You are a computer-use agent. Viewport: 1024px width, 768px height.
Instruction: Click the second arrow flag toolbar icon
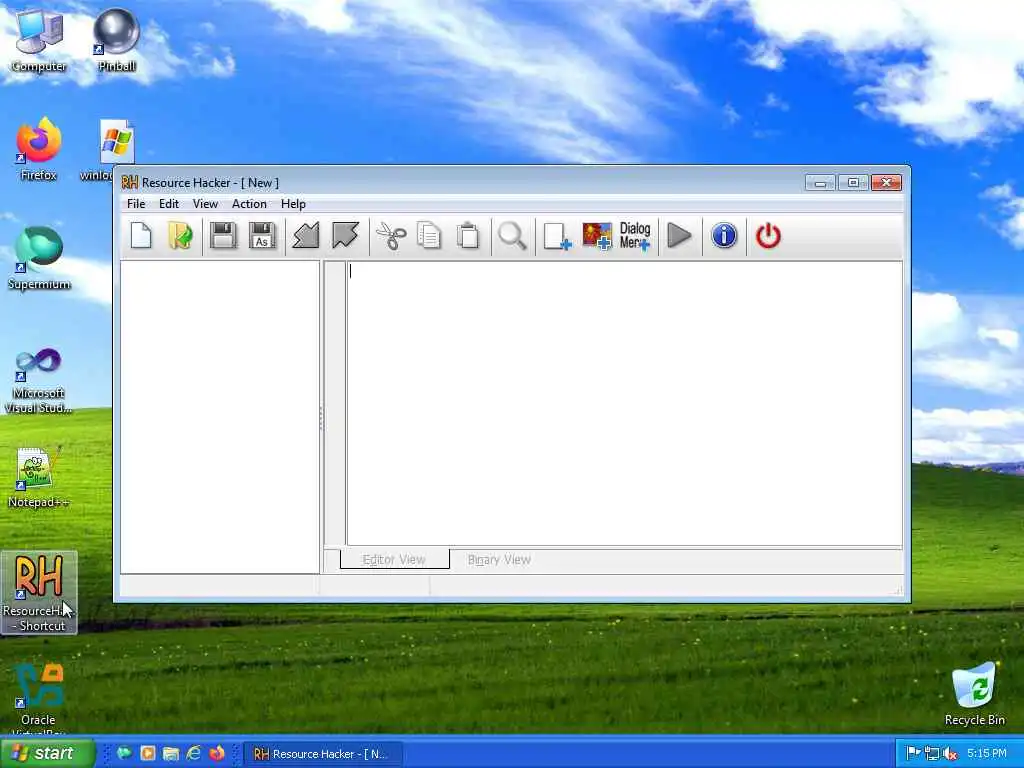click(345, 236)
